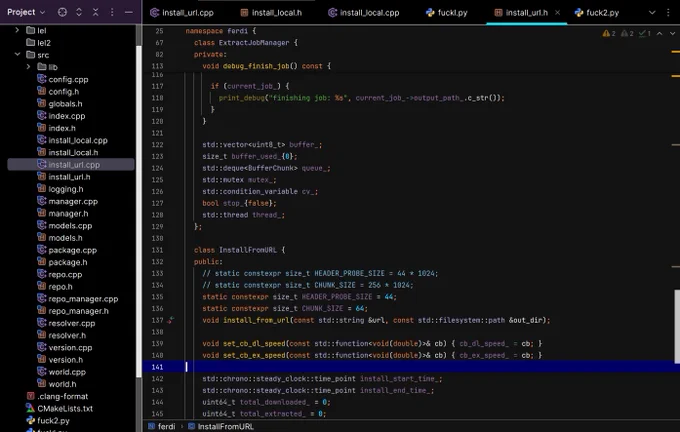Expand the lel folder
The image size is (680, 432).
[17, 30]
